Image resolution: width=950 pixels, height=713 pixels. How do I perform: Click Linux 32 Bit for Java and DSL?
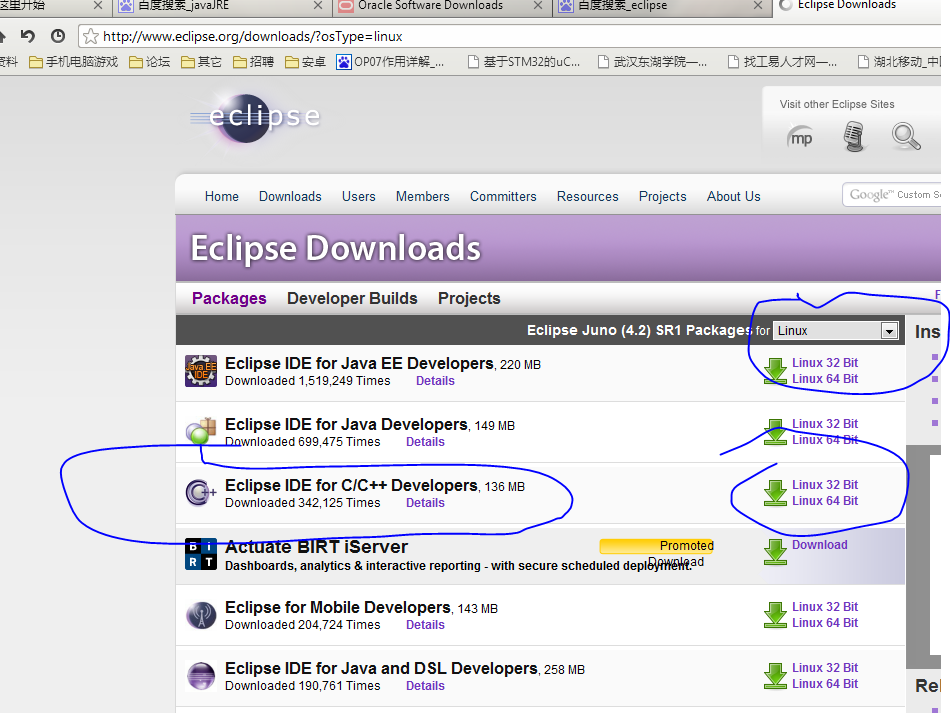[x=825, y=668]
